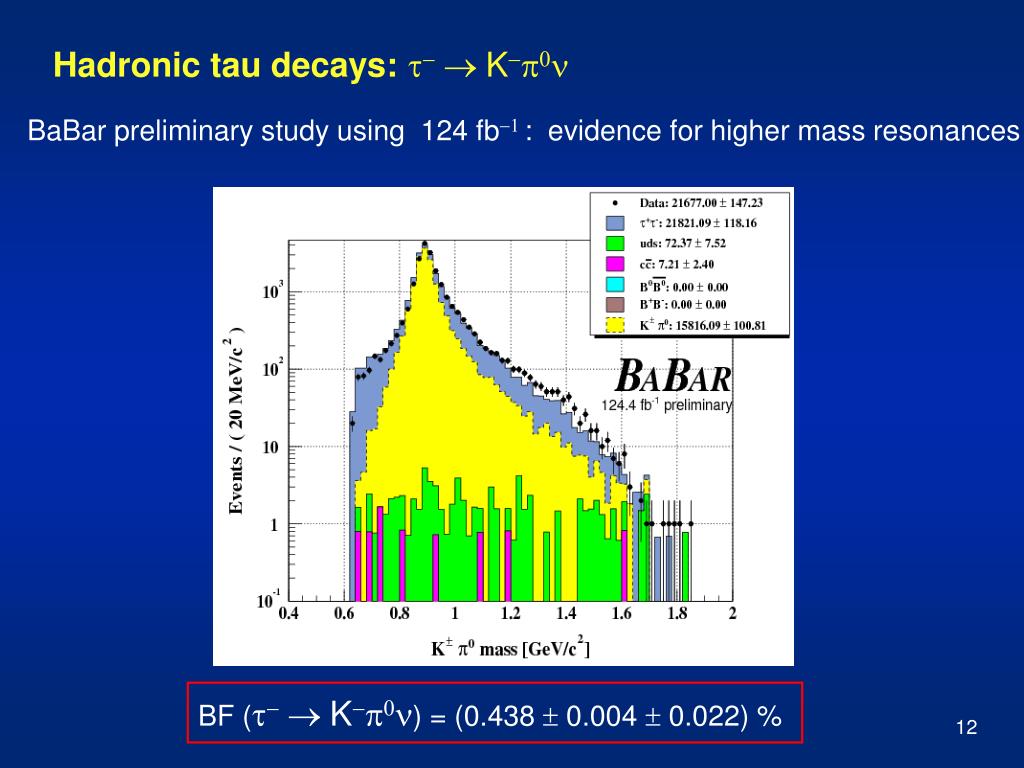Click the magenta legend swatch for cc̄

(x=615, y=264)
